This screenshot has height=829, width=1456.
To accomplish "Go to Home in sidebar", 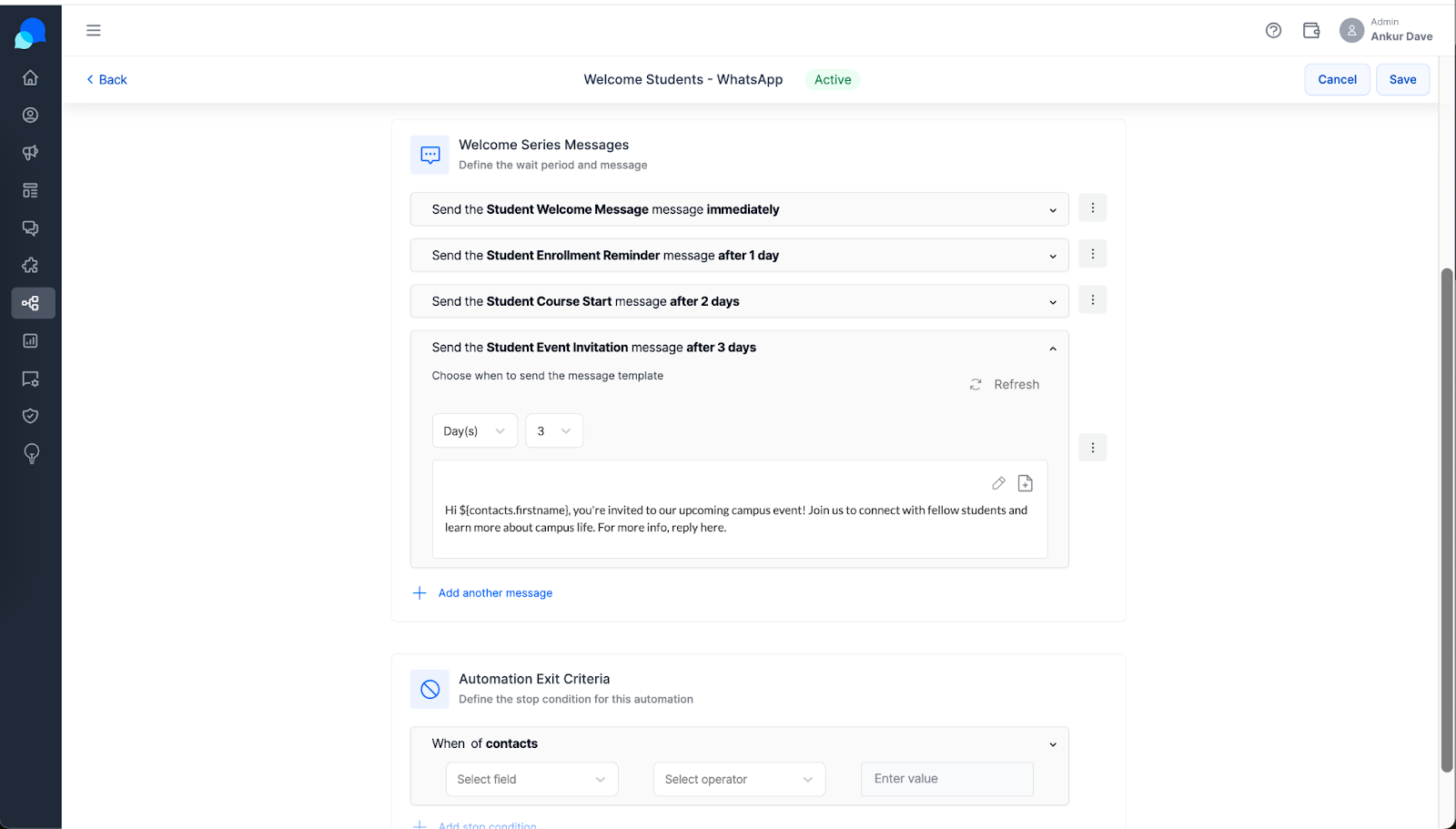I will (x=30, y=77).
